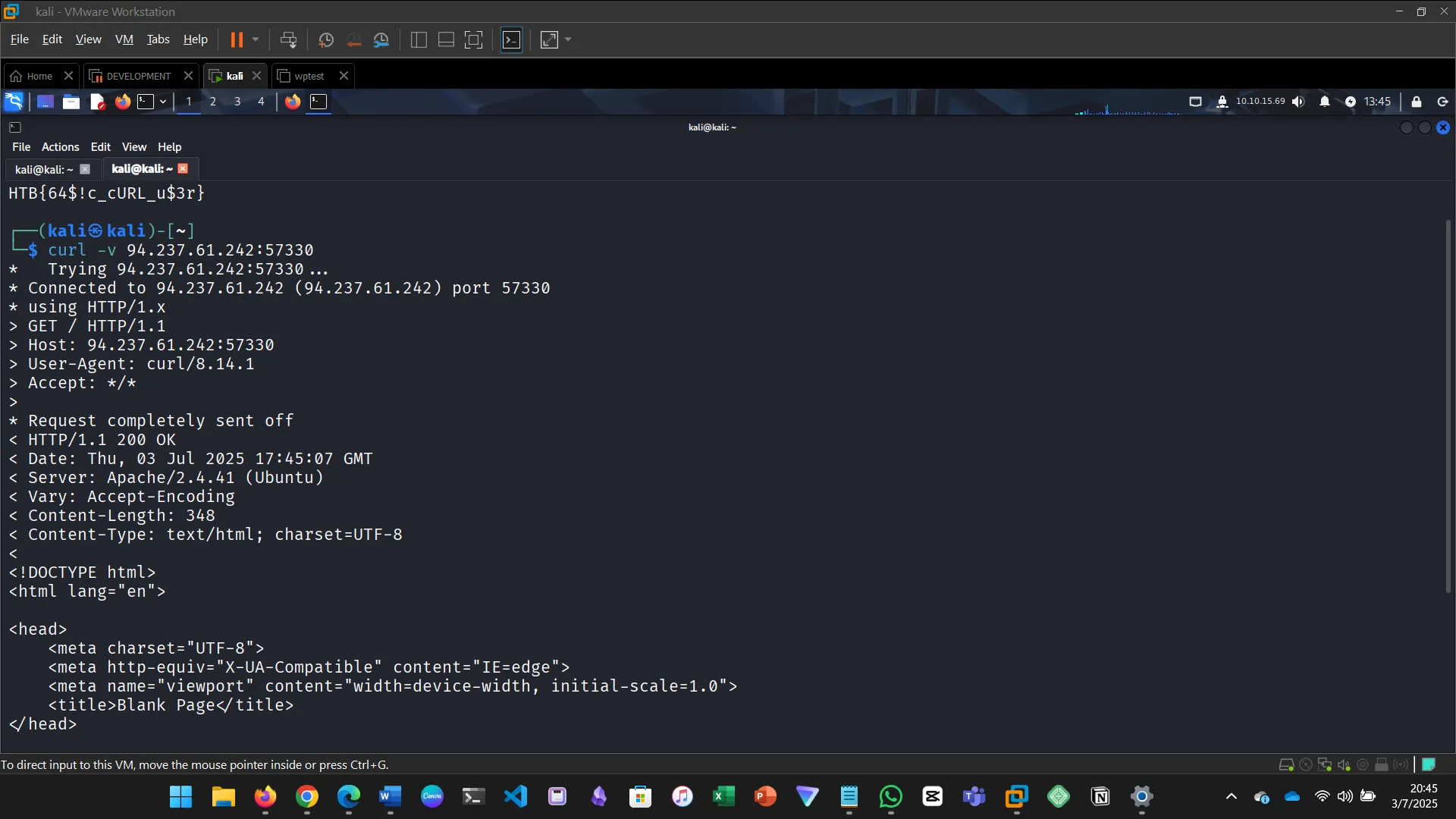This screenshot has width=1456, height=819.
Task: Switch to the first kali@kali terminal tab
Action: (x=44, y=169)
